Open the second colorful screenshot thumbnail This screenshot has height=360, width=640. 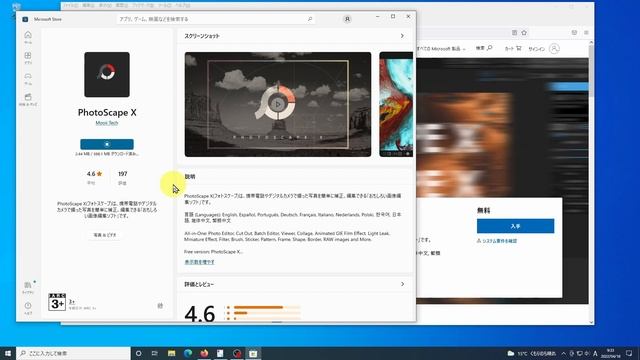pyautogui.click(x=396, y=104)
